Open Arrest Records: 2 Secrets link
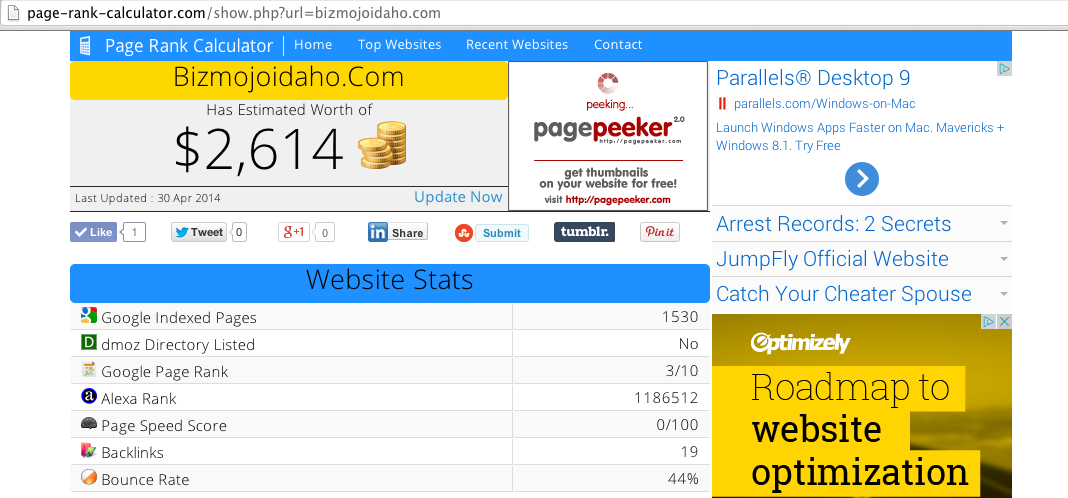 834,223
